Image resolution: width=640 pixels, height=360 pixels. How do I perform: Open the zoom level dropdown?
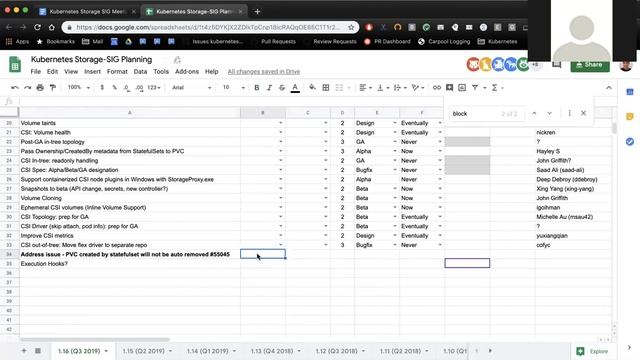78,87
